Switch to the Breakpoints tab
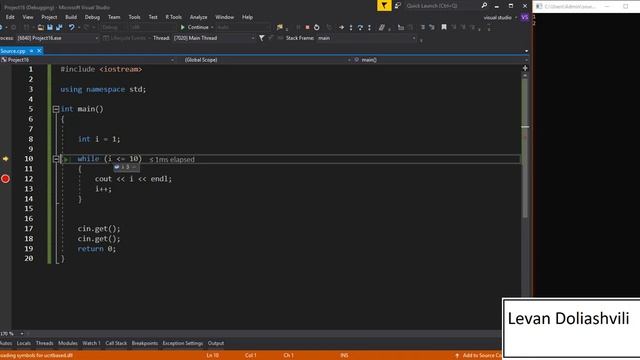This screenshot has width=640, height=360. click(145, 343)
